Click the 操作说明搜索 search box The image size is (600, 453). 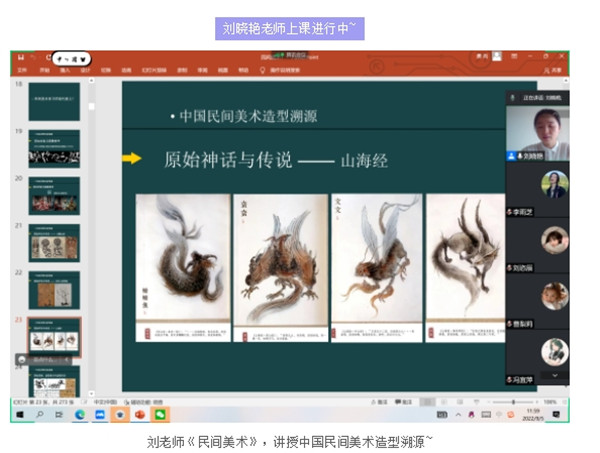click(285, 70)
